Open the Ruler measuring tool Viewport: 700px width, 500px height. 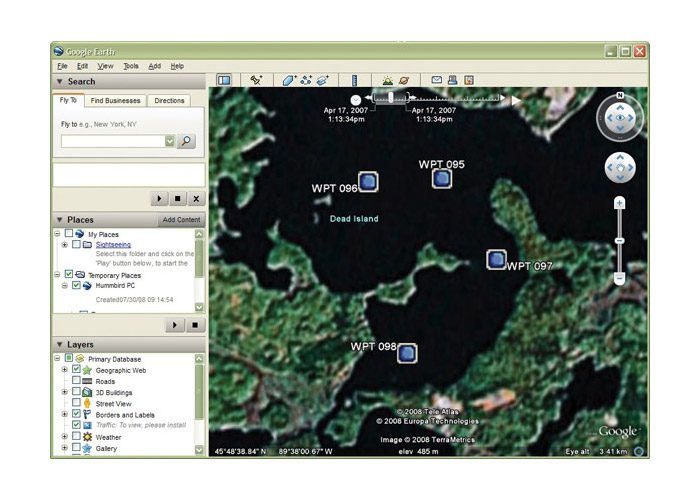[x=354, y=80]
